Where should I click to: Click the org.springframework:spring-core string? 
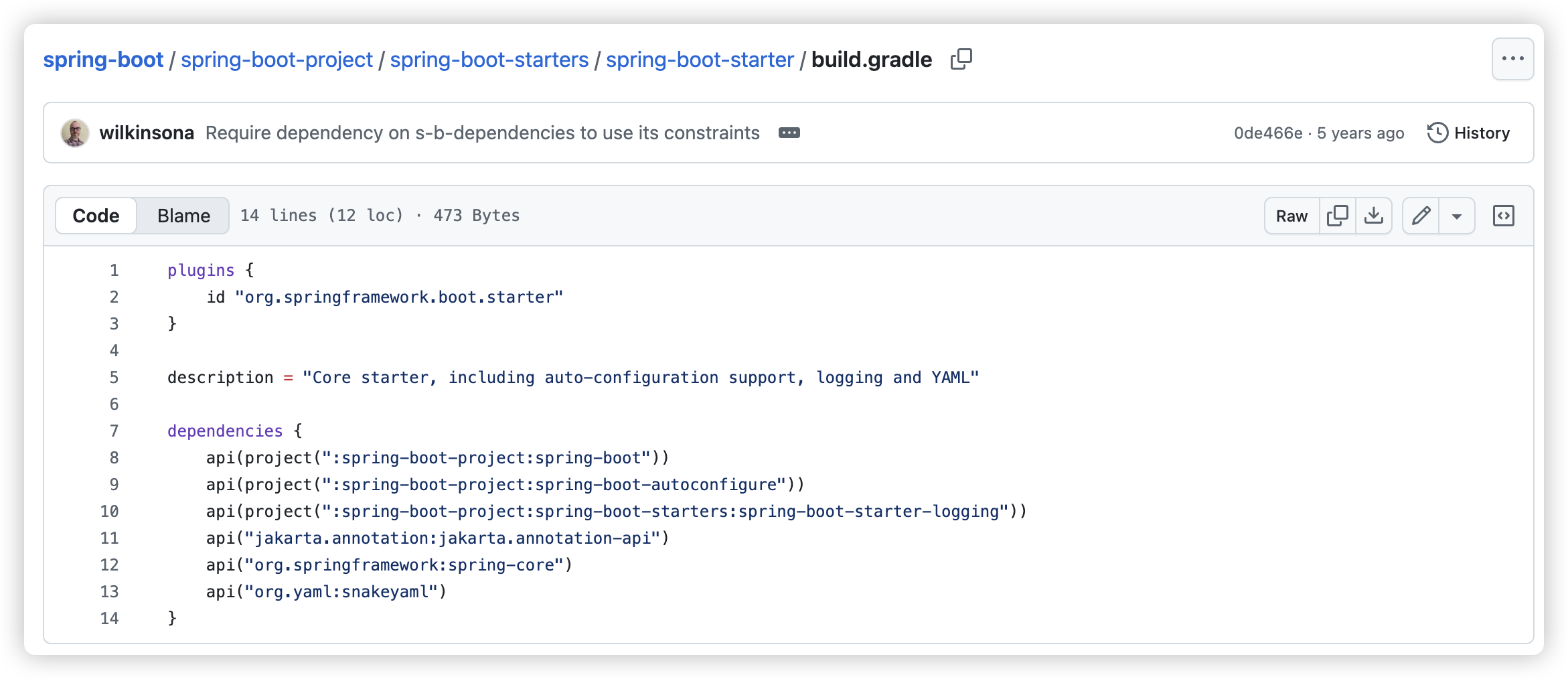404,565
